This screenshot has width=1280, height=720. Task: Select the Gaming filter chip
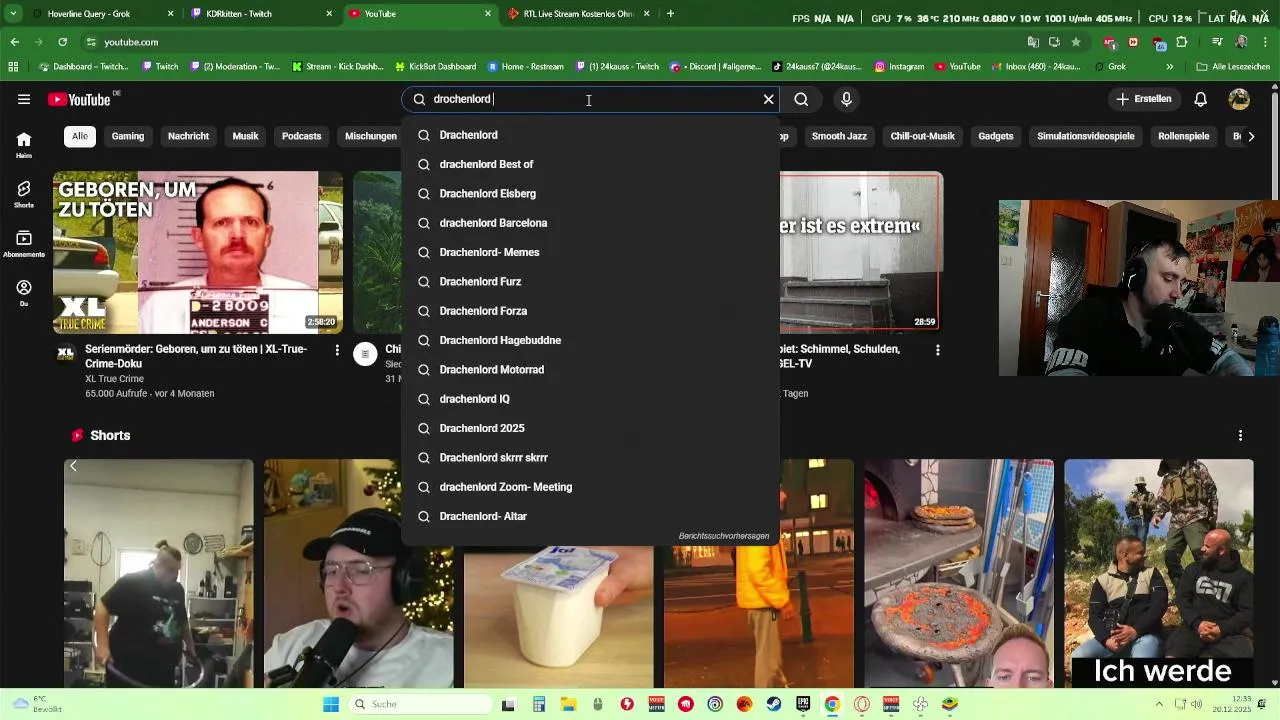click(128, 136)
